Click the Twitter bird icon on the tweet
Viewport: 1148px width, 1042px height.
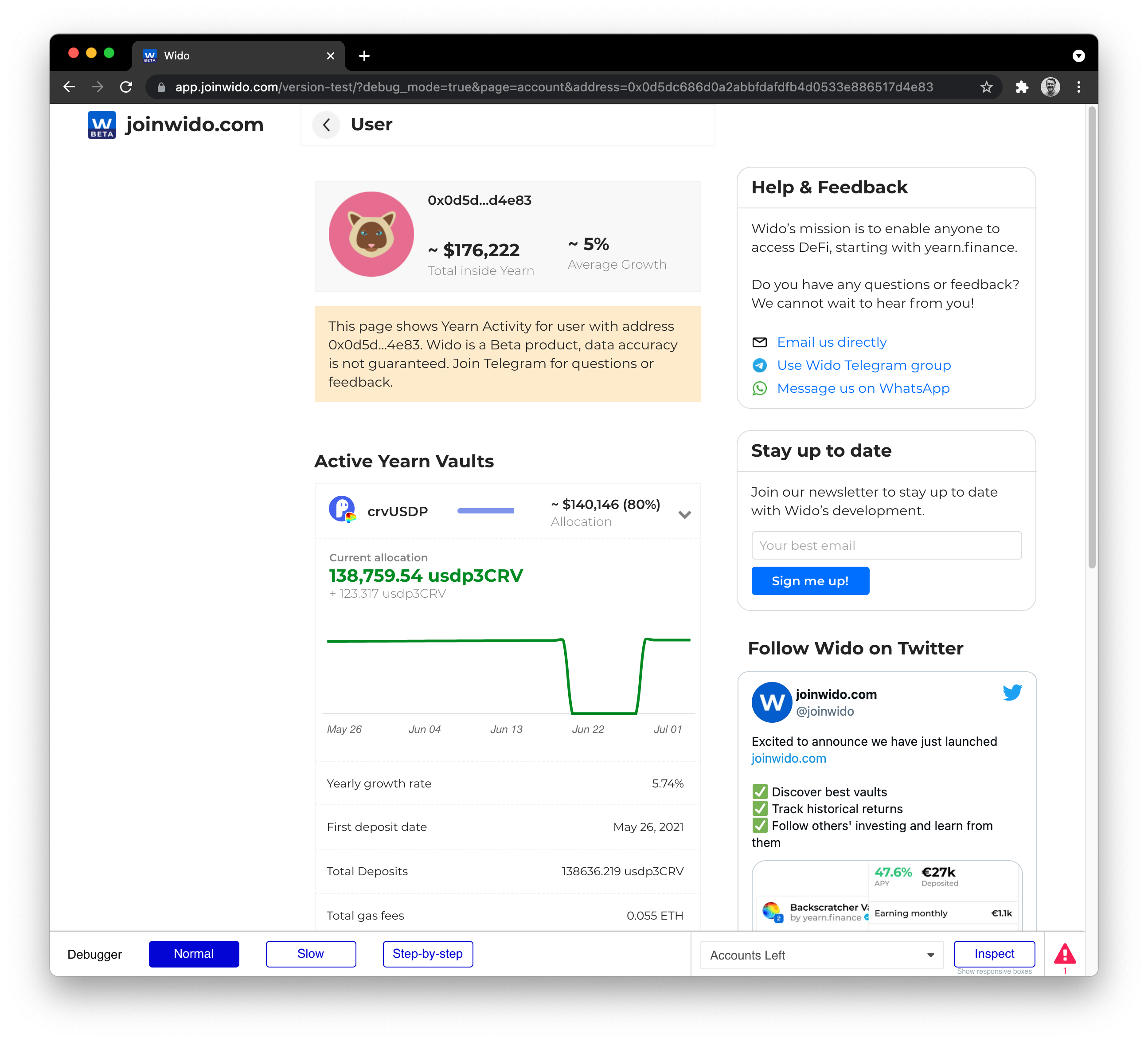[1013, 693]
